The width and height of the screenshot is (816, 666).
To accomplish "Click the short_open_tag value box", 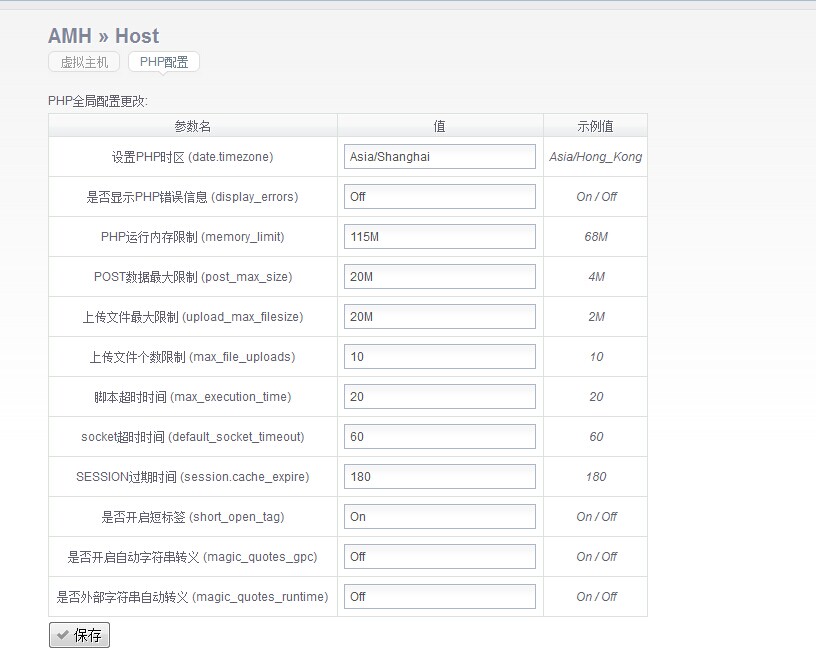I will (x=440, y=517).
